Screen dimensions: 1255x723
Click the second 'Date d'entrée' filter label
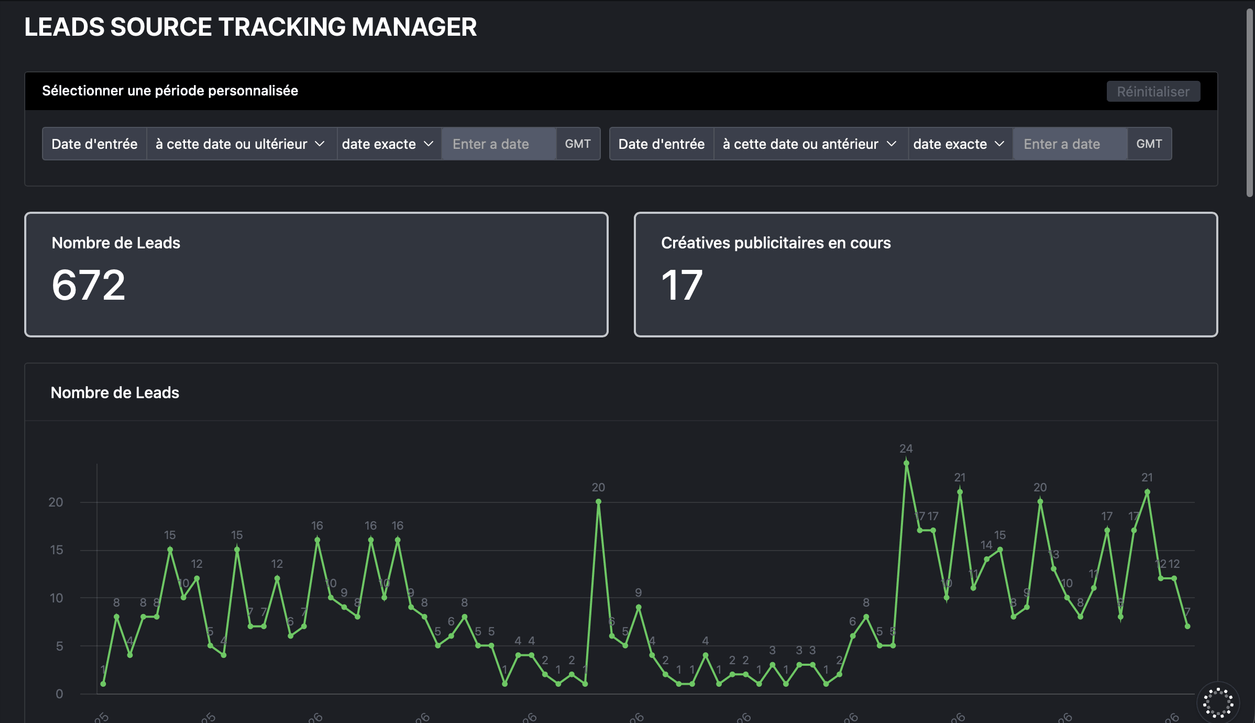(x=662, y=144)
